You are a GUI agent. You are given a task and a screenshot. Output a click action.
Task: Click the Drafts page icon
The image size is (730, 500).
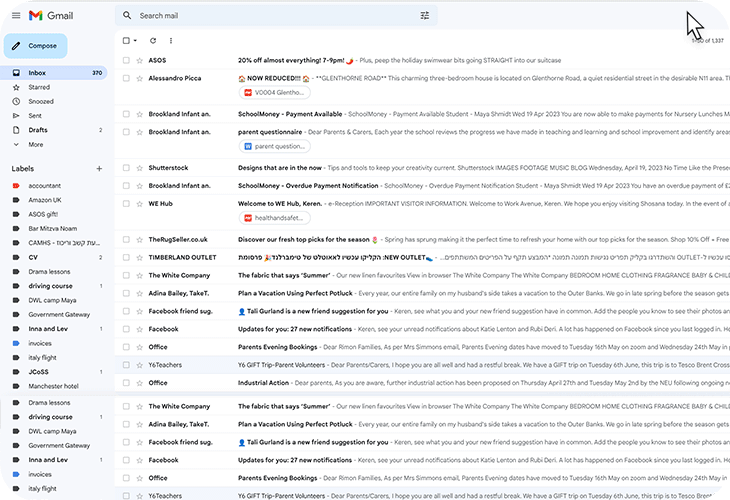[16, 130]
